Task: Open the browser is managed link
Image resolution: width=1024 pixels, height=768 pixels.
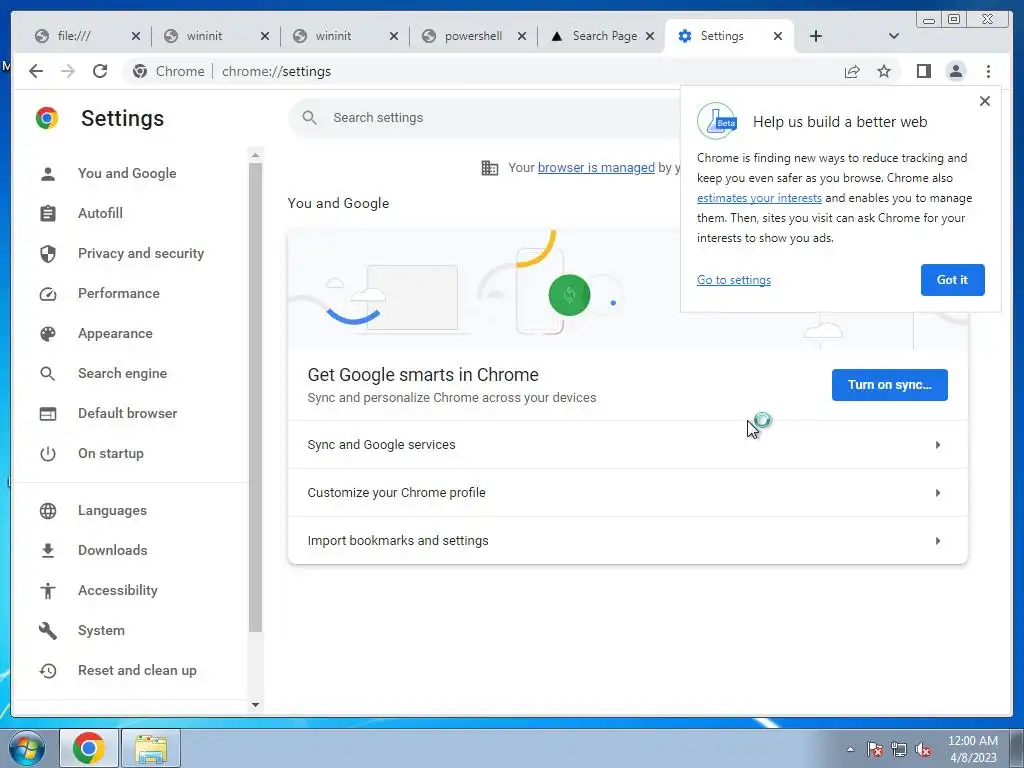Action: tap(596, 168)
